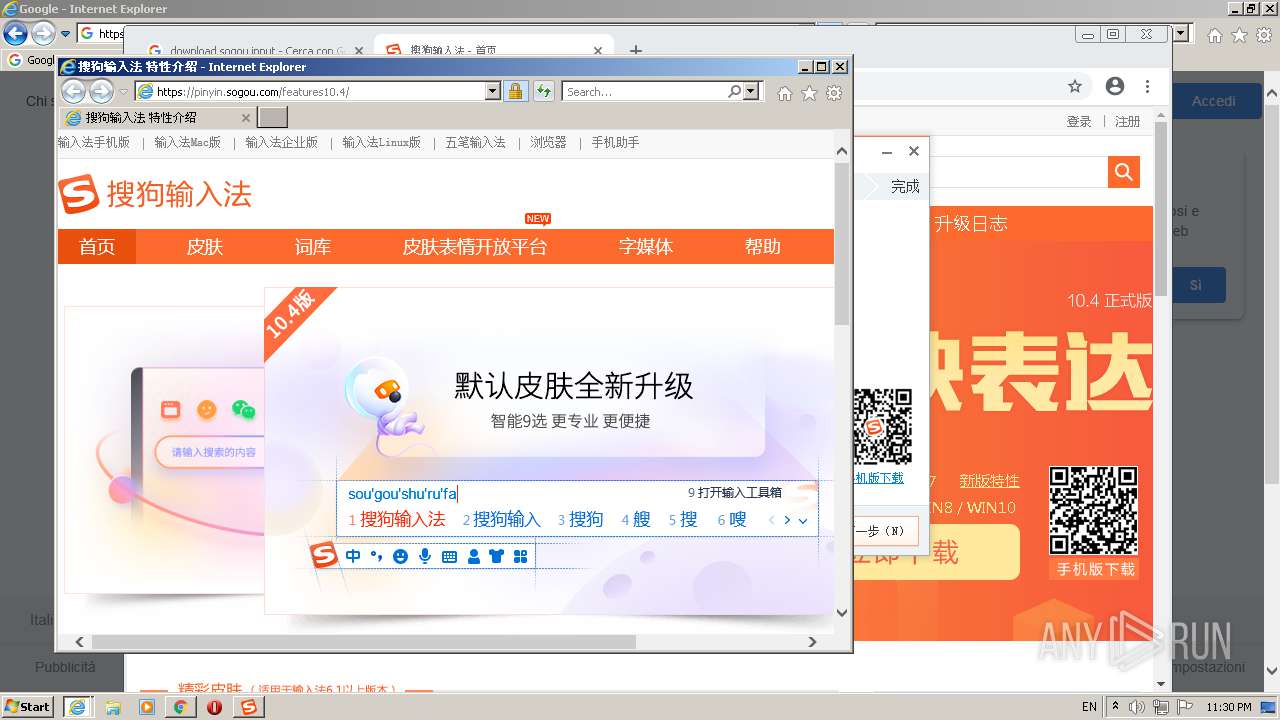Image resolution: width=1280 pixels, height=720 pixels.
Task: Open the 输入法Mac版 link
Action: pos(188,143)
